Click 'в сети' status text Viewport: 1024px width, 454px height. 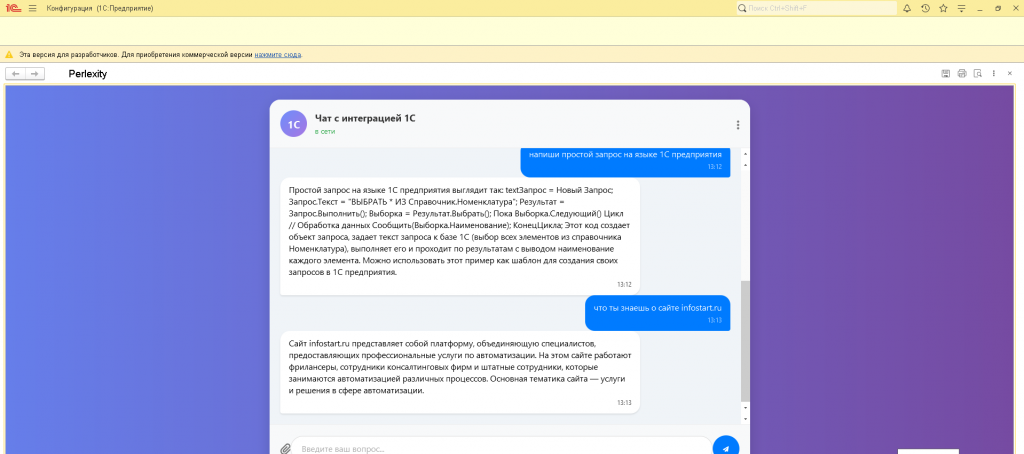(x=325, y=132)
